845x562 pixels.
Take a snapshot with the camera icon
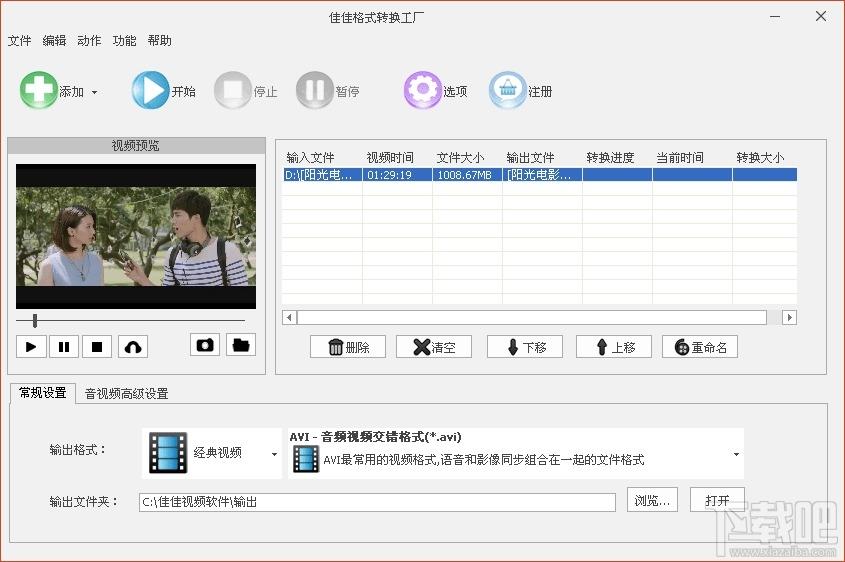(205, 345)
